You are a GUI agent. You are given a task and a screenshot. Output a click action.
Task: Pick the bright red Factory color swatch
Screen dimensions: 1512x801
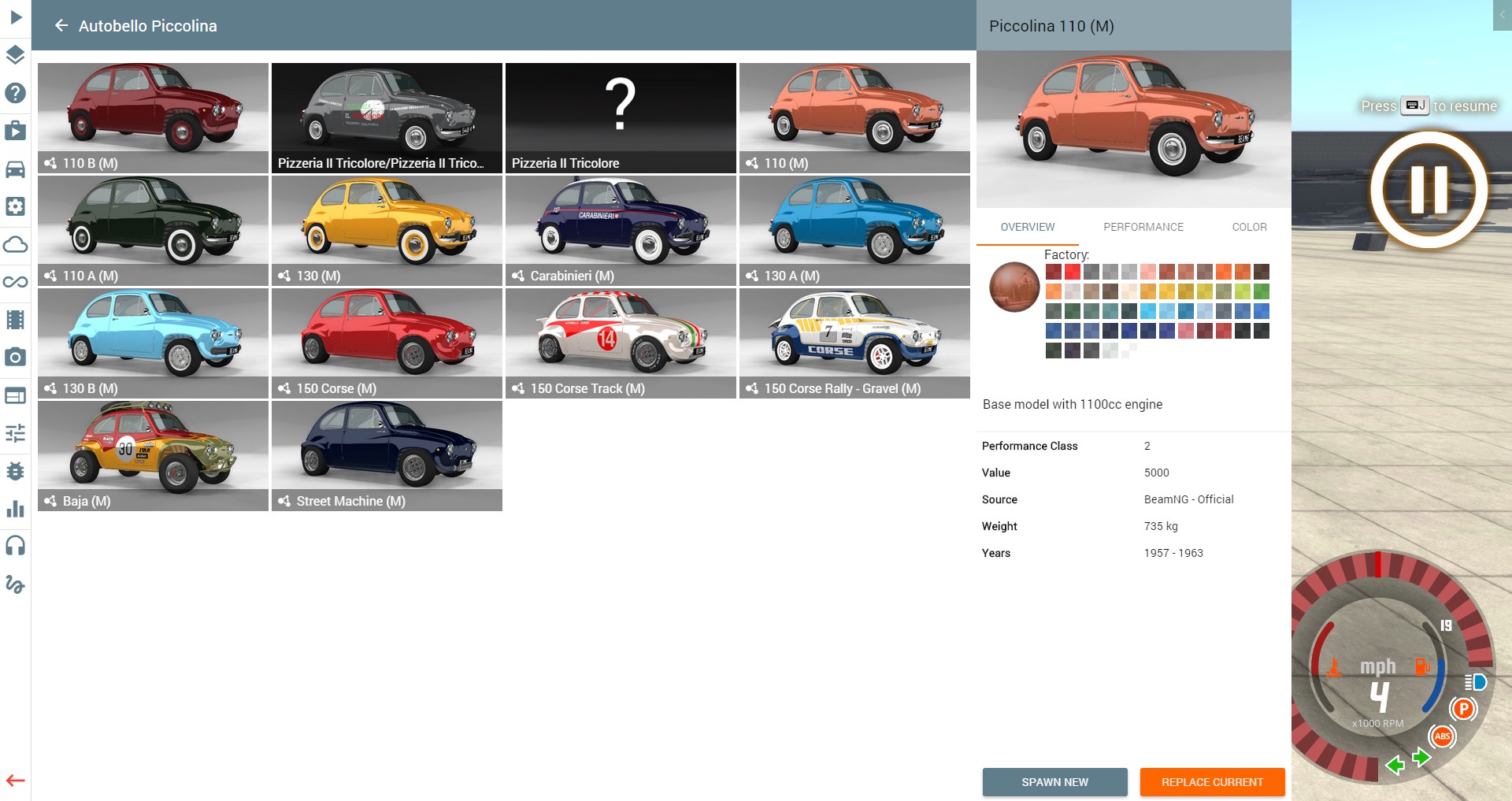(1073, 272)
